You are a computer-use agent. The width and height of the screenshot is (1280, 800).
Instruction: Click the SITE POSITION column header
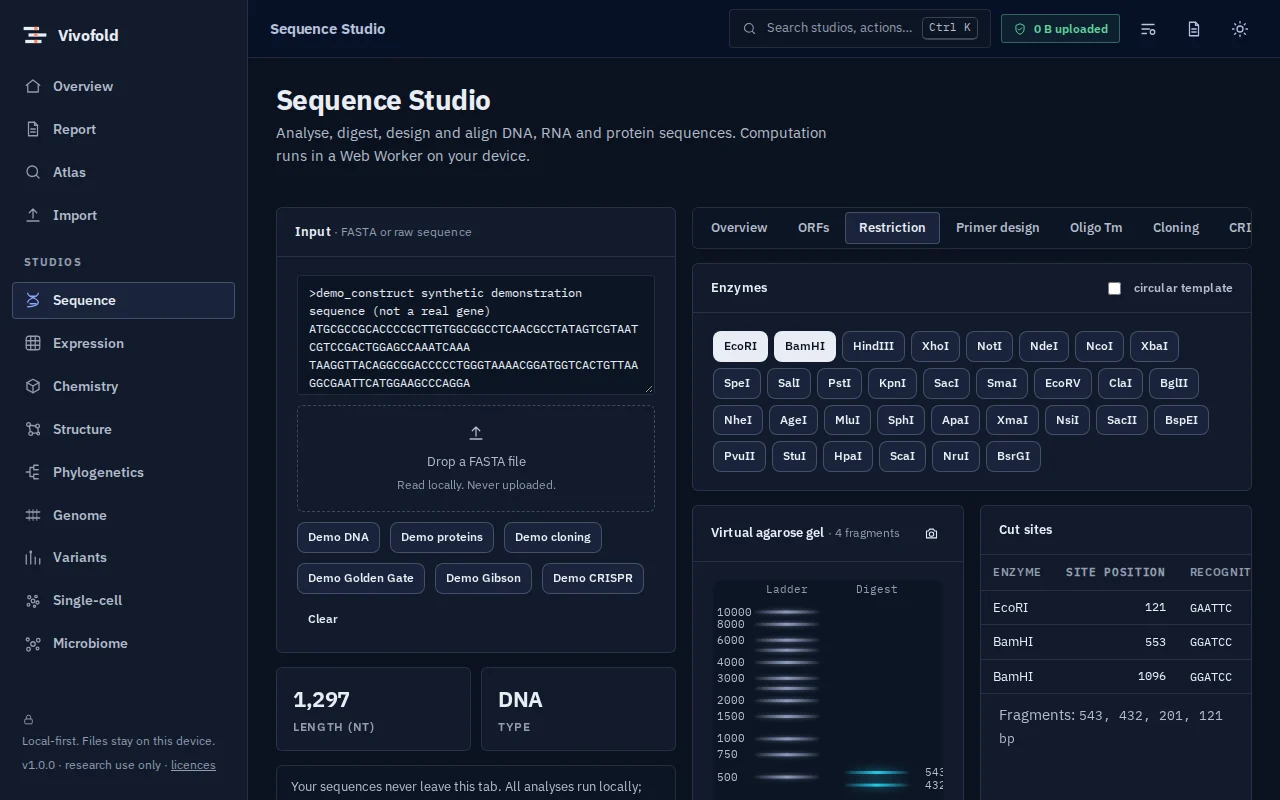pos(1115,572)
